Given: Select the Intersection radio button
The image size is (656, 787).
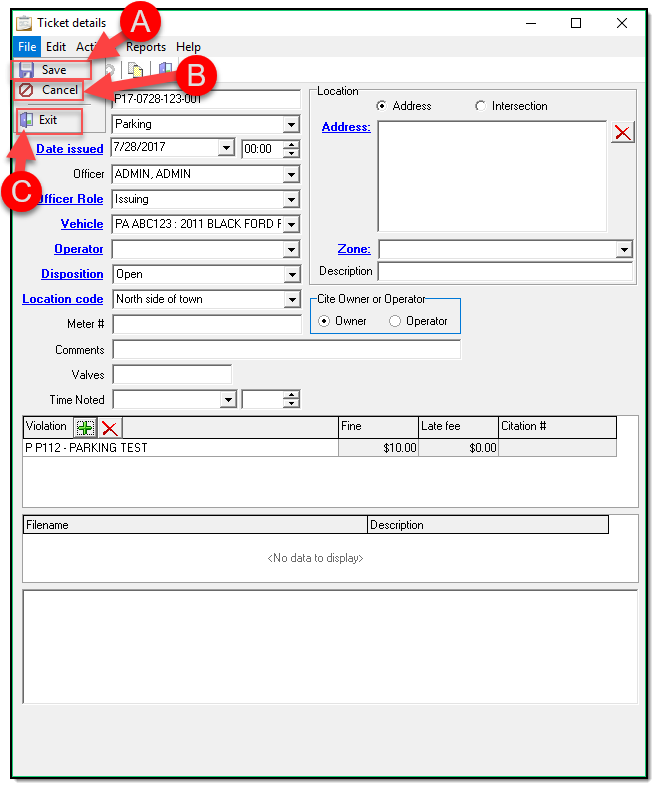Looking at the screenshot, I should click(x=481, y=106).
